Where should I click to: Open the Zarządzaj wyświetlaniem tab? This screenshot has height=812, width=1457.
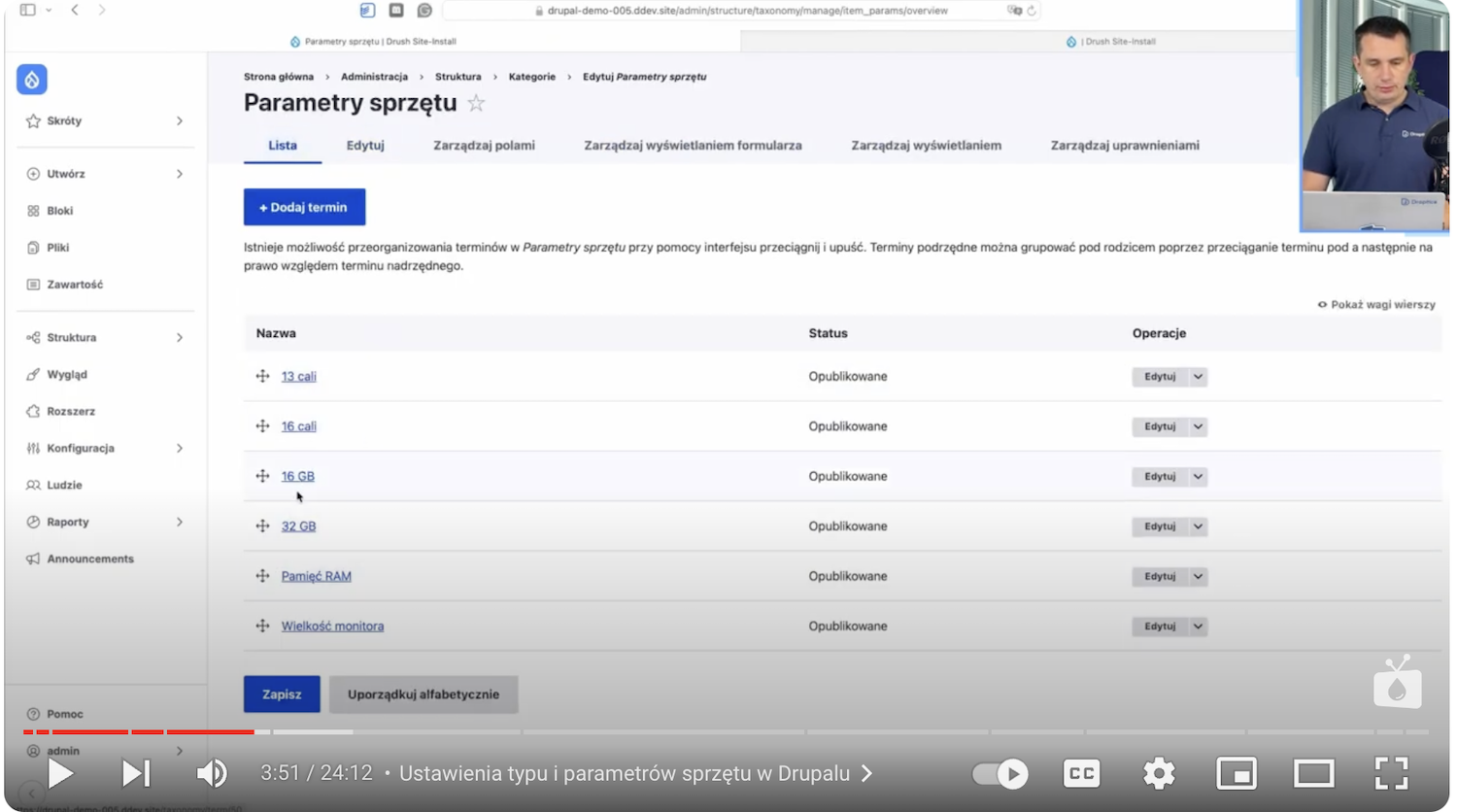coord(926,146)
